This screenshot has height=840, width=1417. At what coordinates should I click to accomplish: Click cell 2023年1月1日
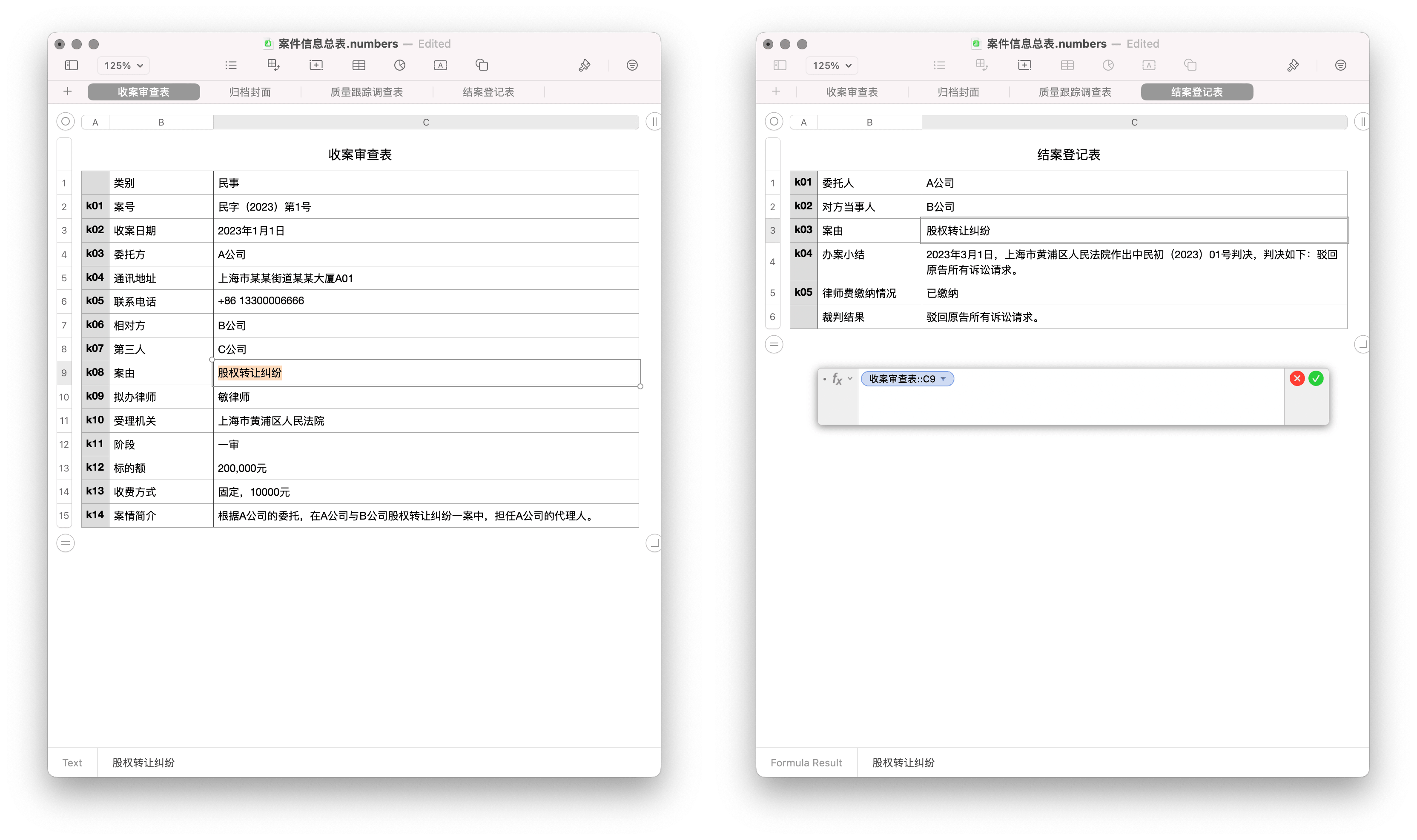(x=426, y=230)
